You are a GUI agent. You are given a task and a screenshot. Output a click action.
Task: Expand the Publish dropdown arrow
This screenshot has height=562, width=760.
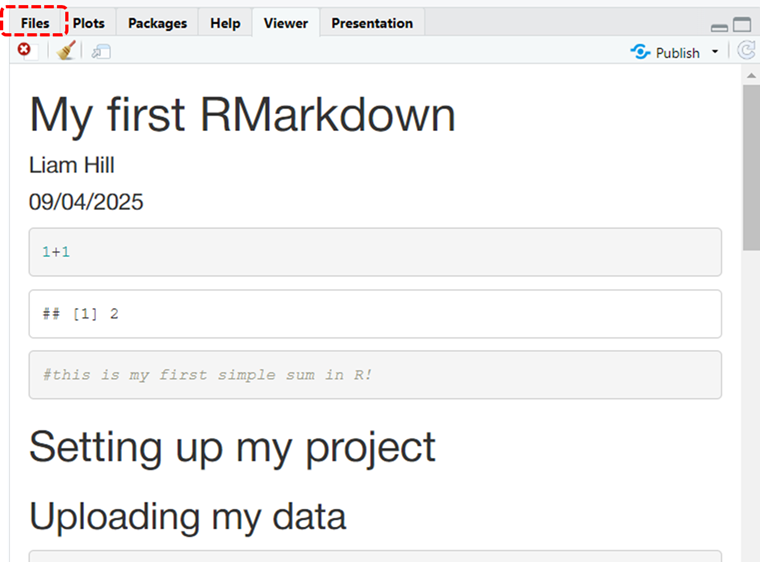pyautogui.click(x=715, y=51)
